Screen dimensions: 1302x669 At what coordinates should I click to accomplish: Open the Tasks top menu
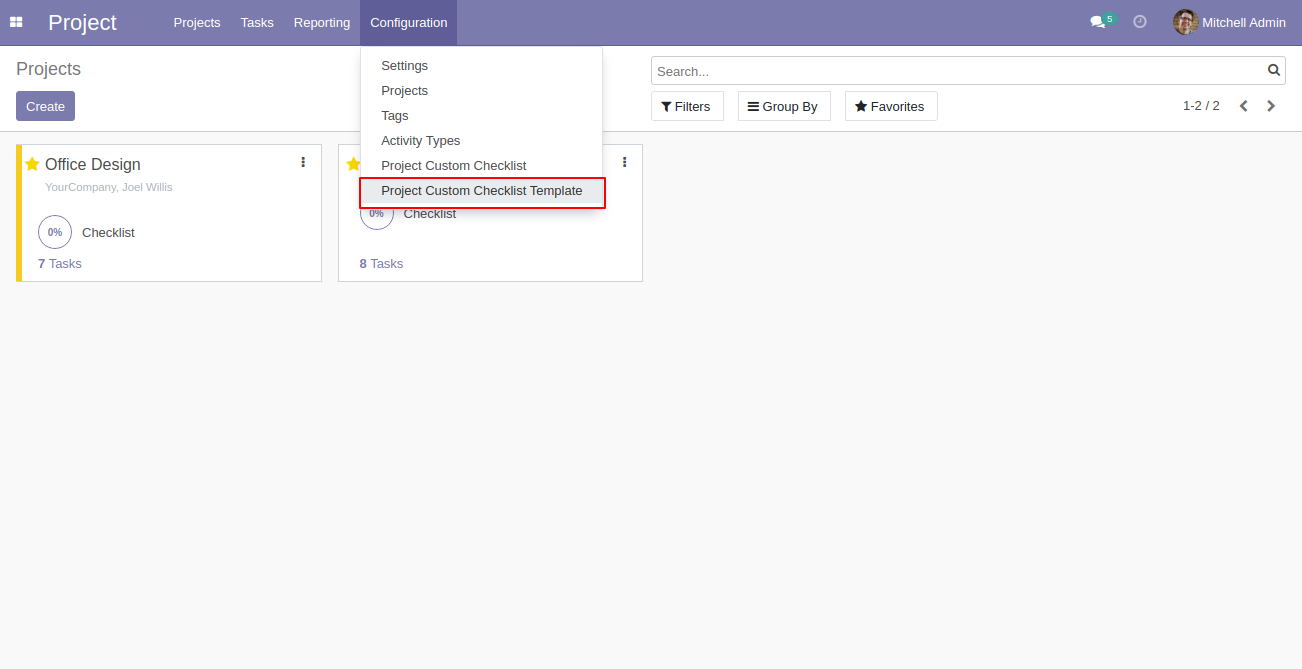pyautogui.click(x=257, y=22)
